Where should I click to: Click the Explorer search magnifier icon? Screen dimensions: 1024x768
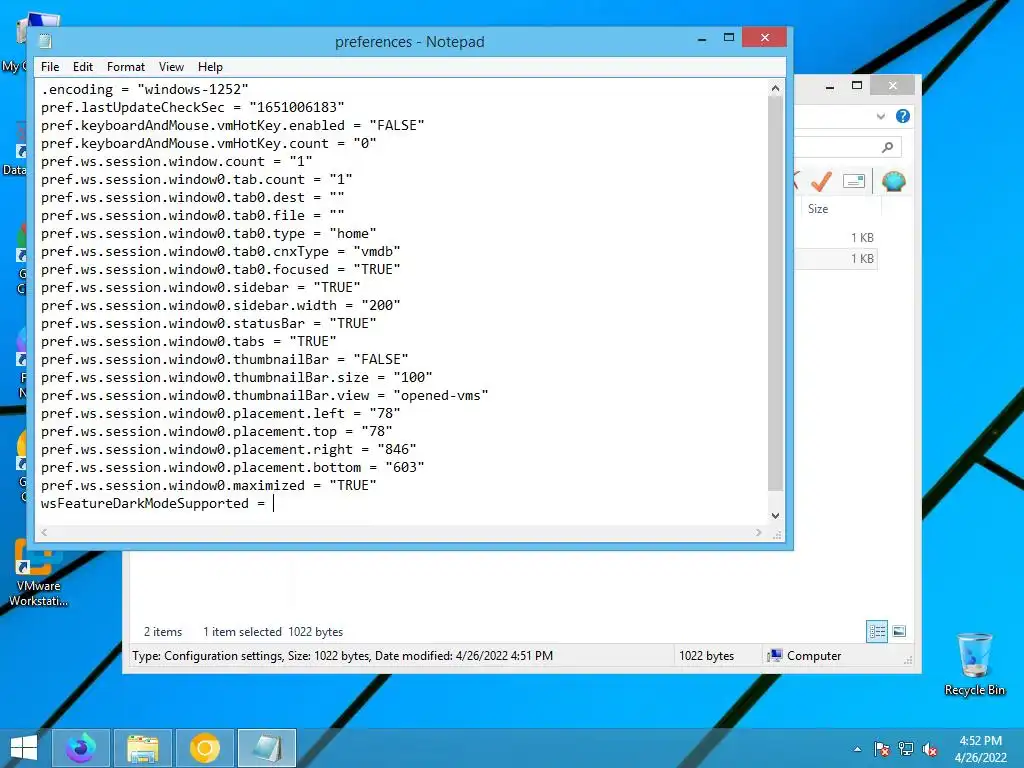(887, 148)
